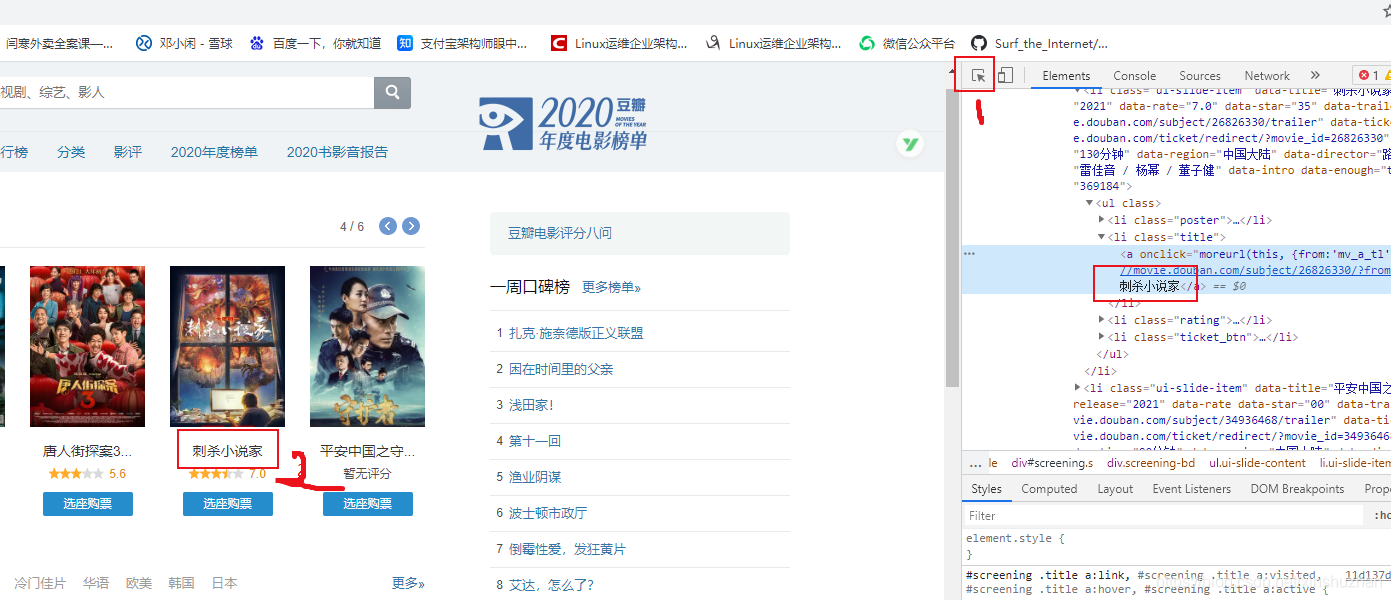This screenshot has width=1391, height=600.
Task: Click the carousel previous-arrow icon
Action: click(x=387, y=226)
